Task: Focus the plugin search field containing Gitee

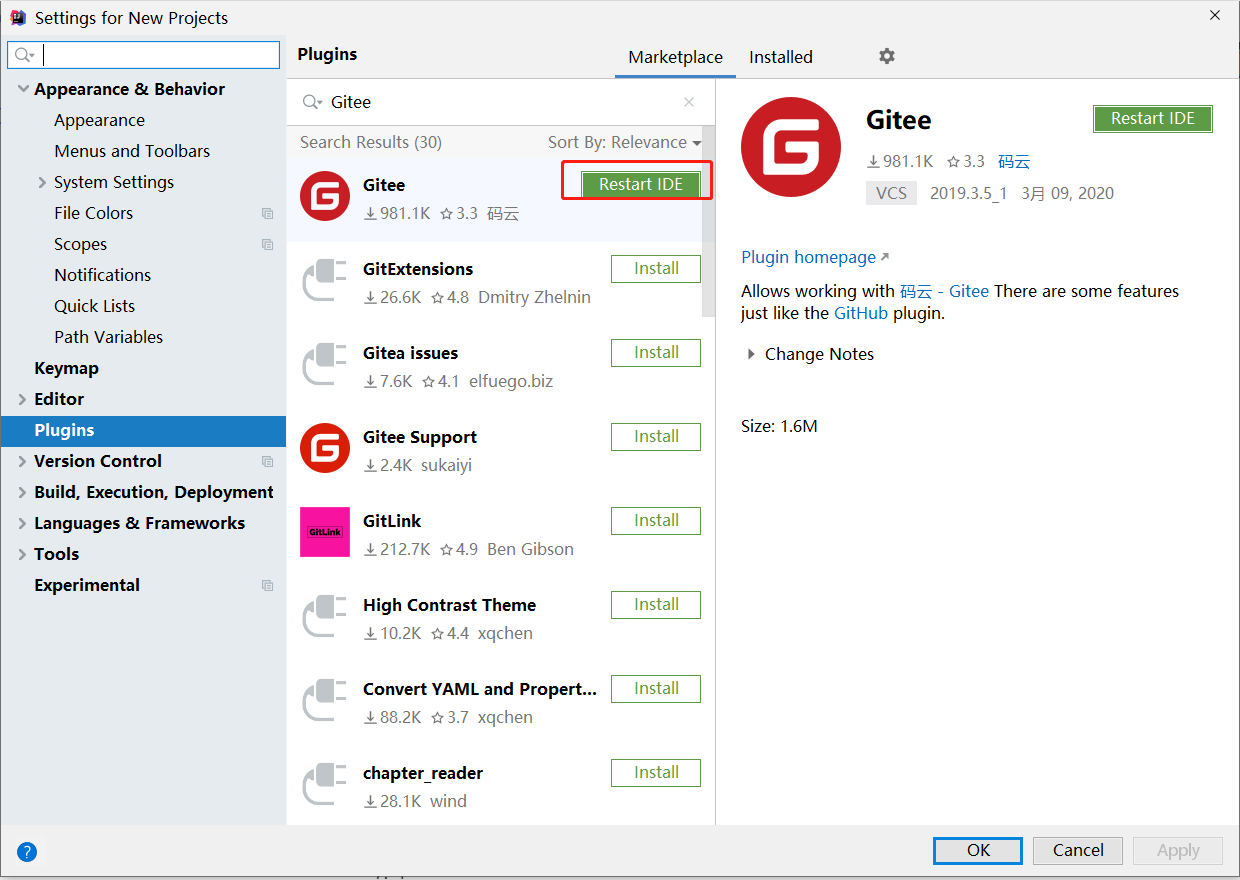Action: (500, 102)
